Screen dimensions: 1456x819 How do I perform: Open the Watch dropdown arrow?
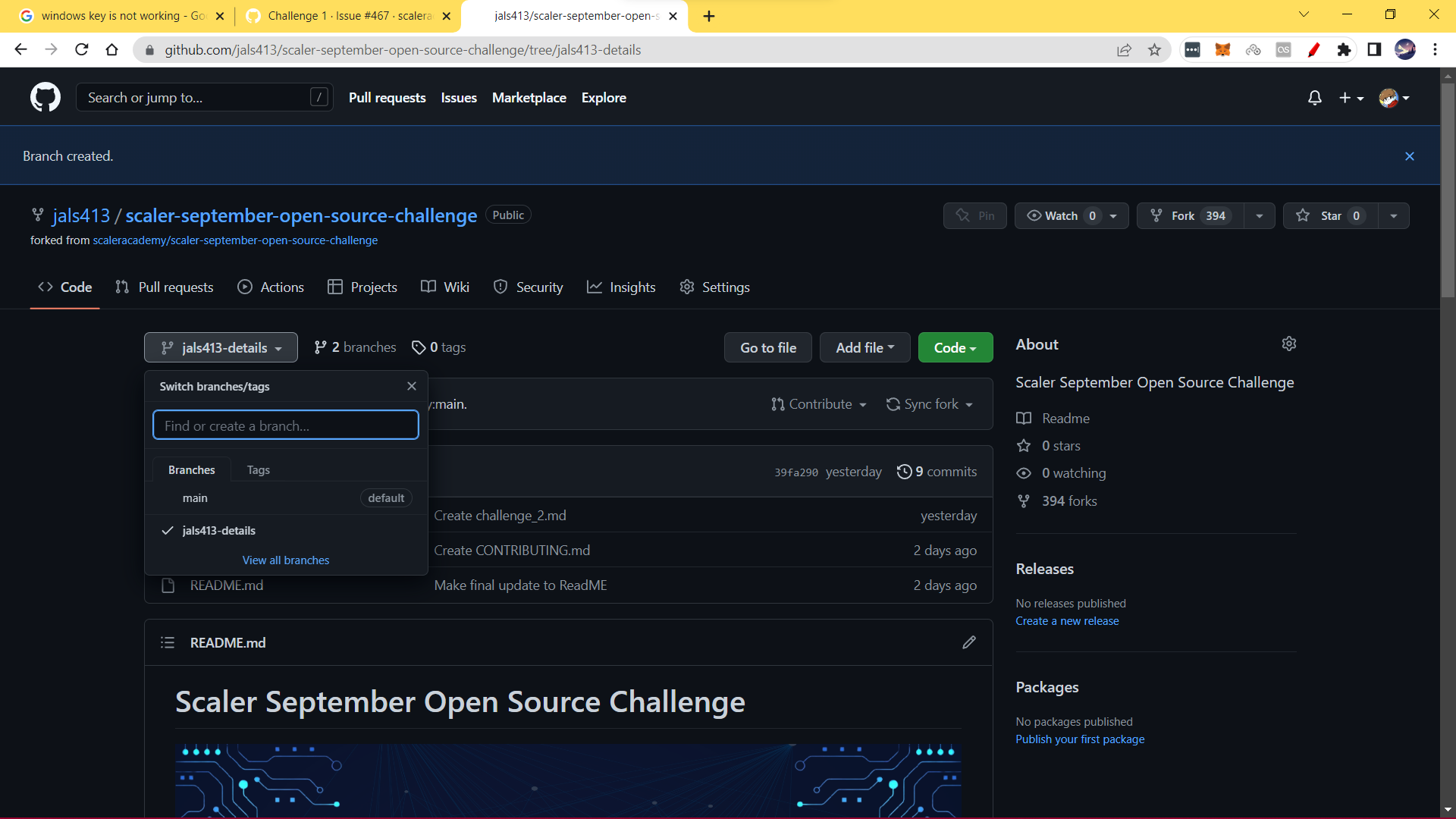click(1112, 215)
